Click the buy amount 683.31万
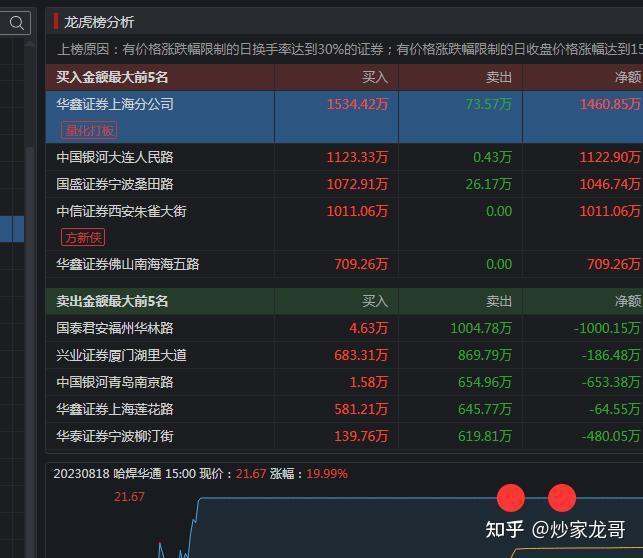 361,355
